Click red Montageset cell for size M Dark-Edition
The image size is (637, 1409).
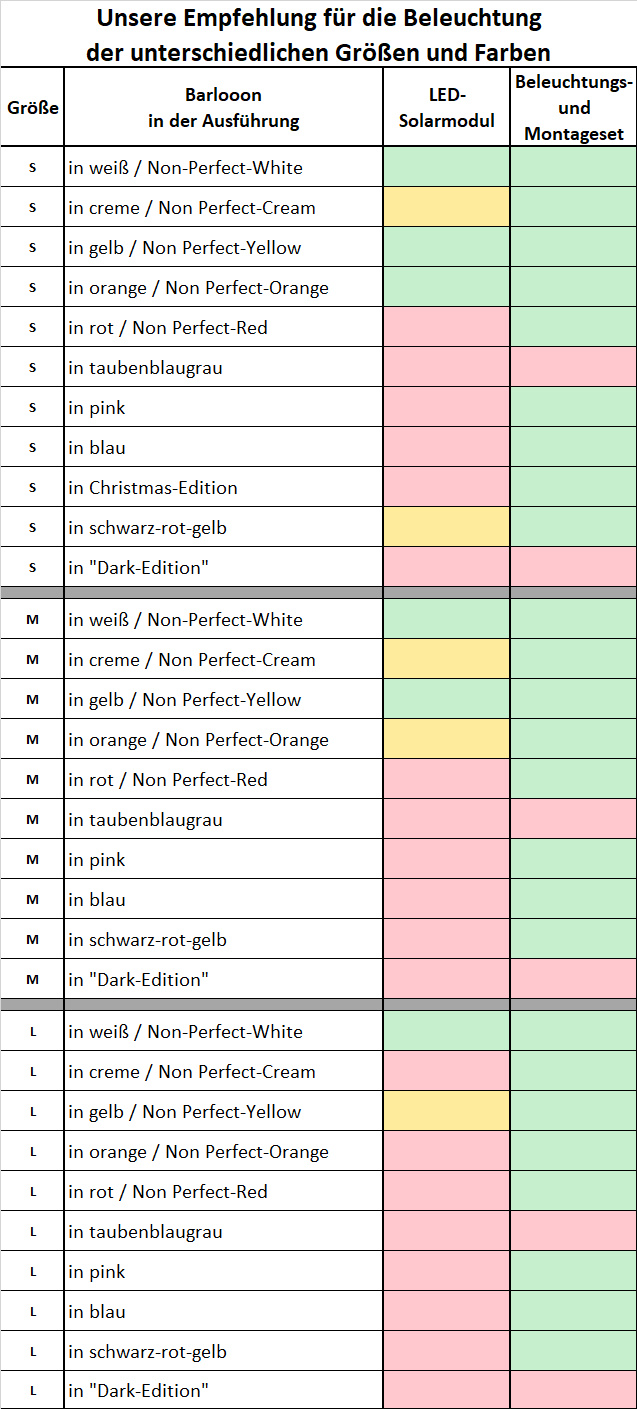click(574, 979)
